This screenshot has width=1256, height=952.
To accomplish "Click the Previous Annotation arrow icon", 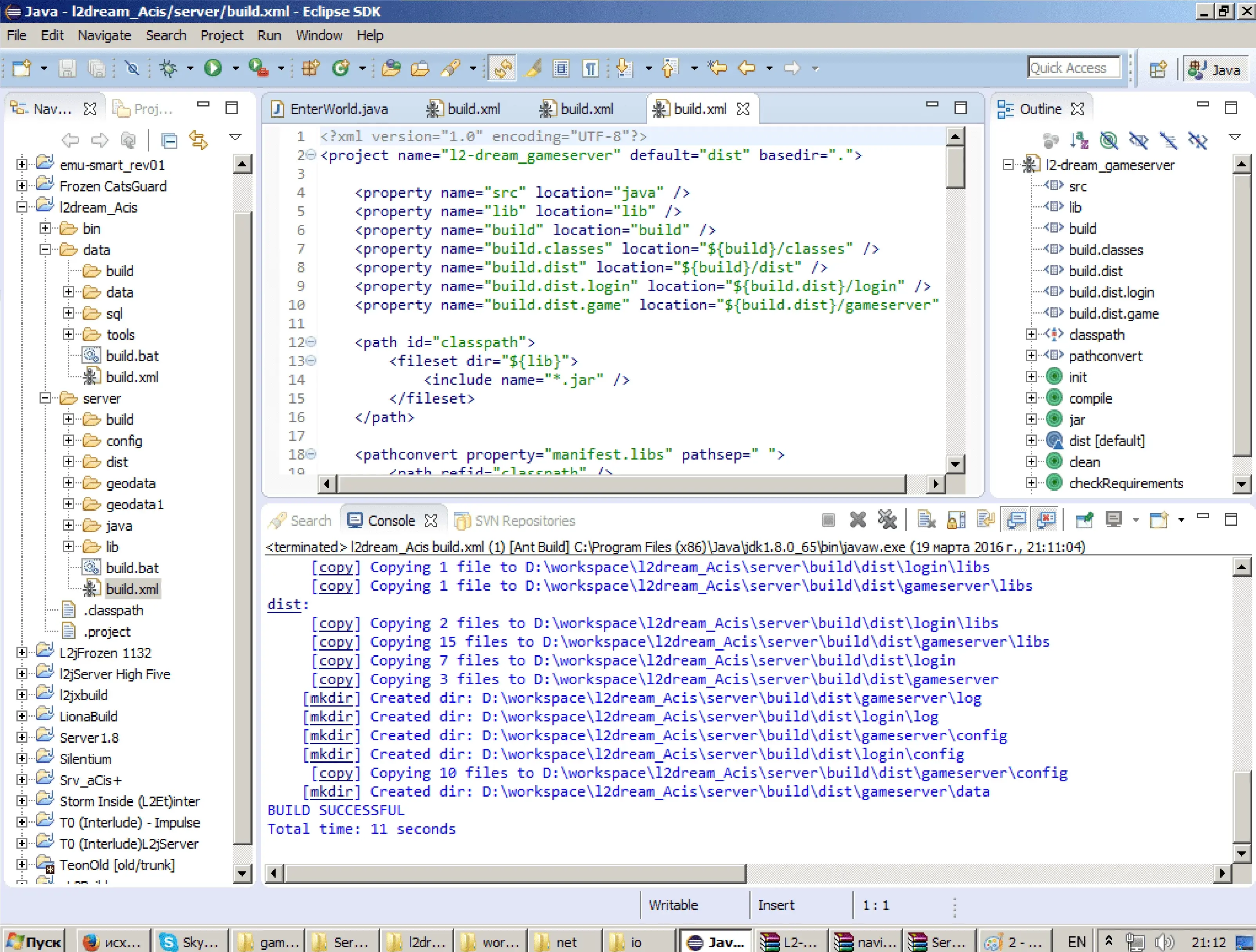I will pos(670,68).
